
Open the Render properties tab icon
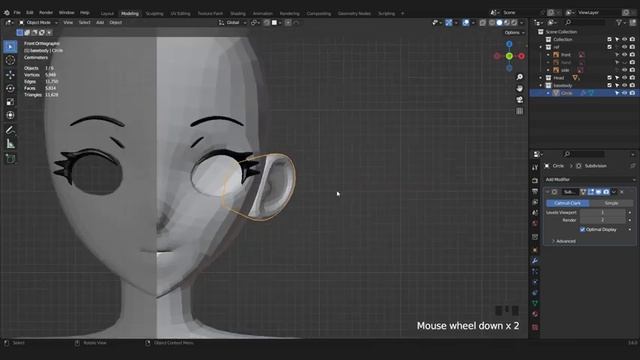coord(535,180)
